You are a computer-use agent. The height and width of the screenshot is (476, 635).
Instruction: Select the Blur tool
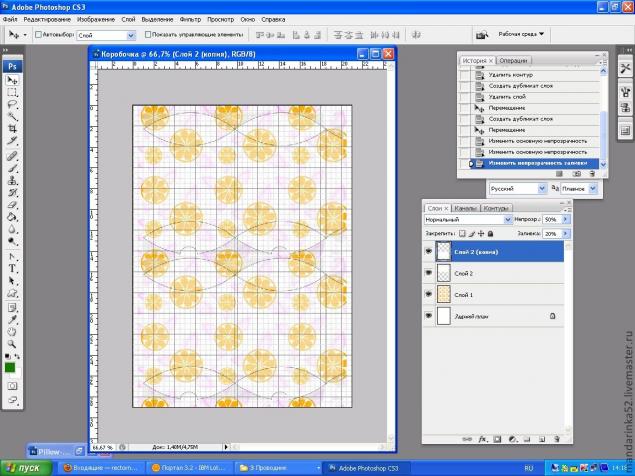tap(12, 229)
